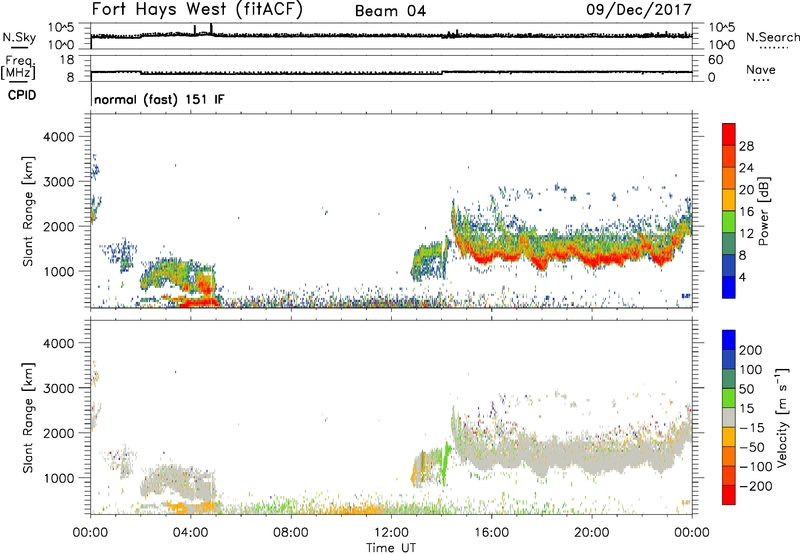Click the '16:00' time tick label

491,533
